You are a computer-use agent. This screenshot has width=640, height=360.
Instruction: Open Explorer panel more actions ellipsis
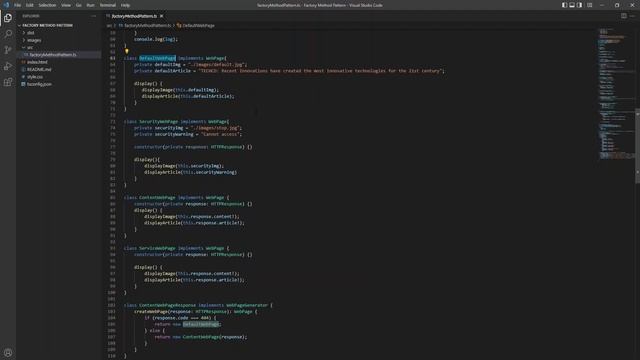tap(94, 16)
